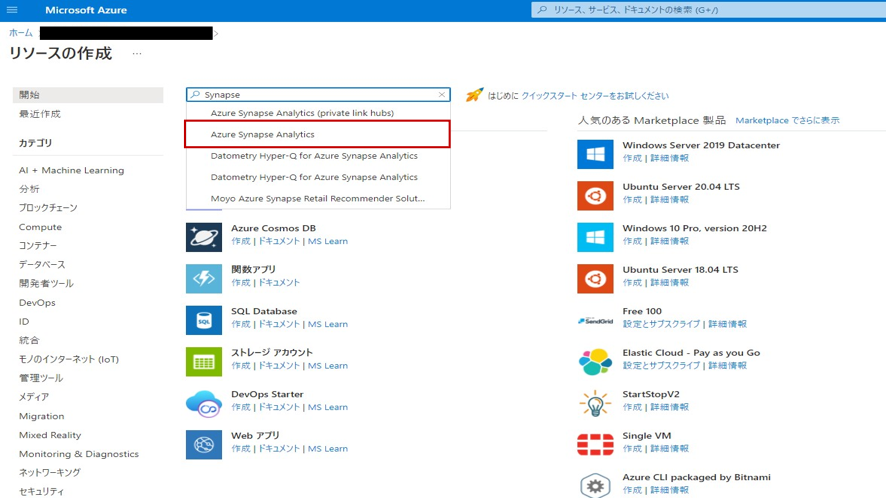The image size is (886, 498).
Task: Open the Azure portal hamburger menu
Action: click(12, 10)
